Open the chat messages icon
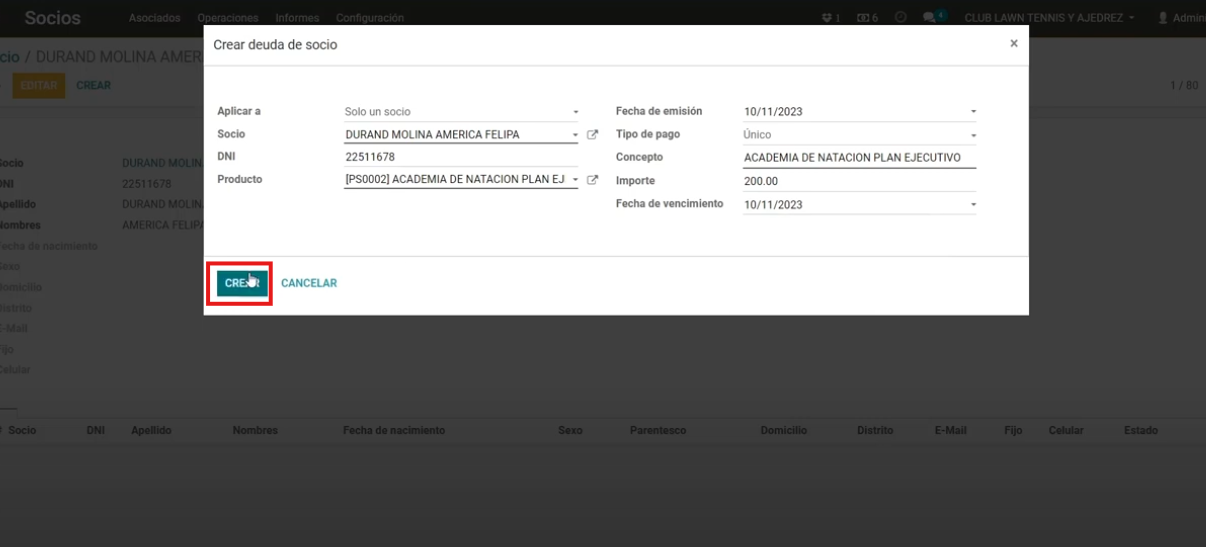 pyautogui.click(x=936, y=18)
